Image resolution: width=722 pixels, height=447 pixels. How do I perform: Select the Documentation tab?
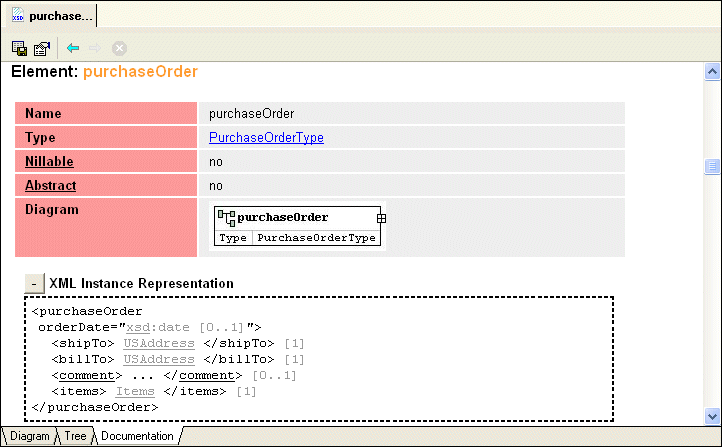(x=139, y=437)
